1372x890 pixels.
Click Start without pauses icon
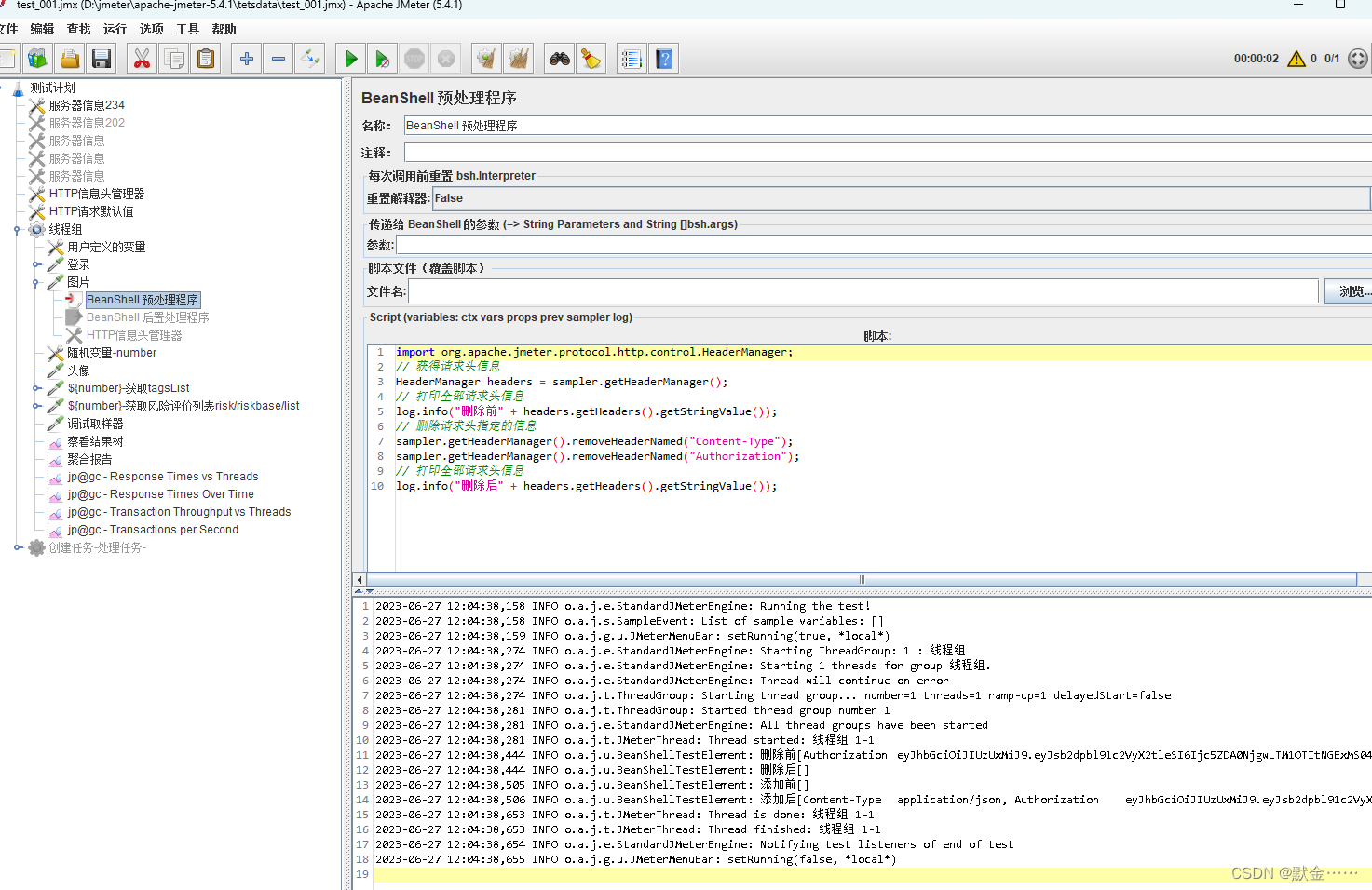(383, 59)
